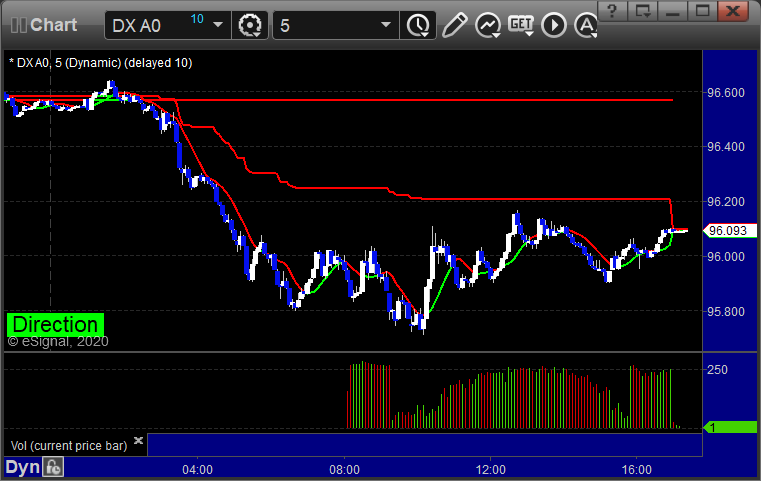Select the pencil drawing tools icon

pyautogui.click(x=455, y=25)
